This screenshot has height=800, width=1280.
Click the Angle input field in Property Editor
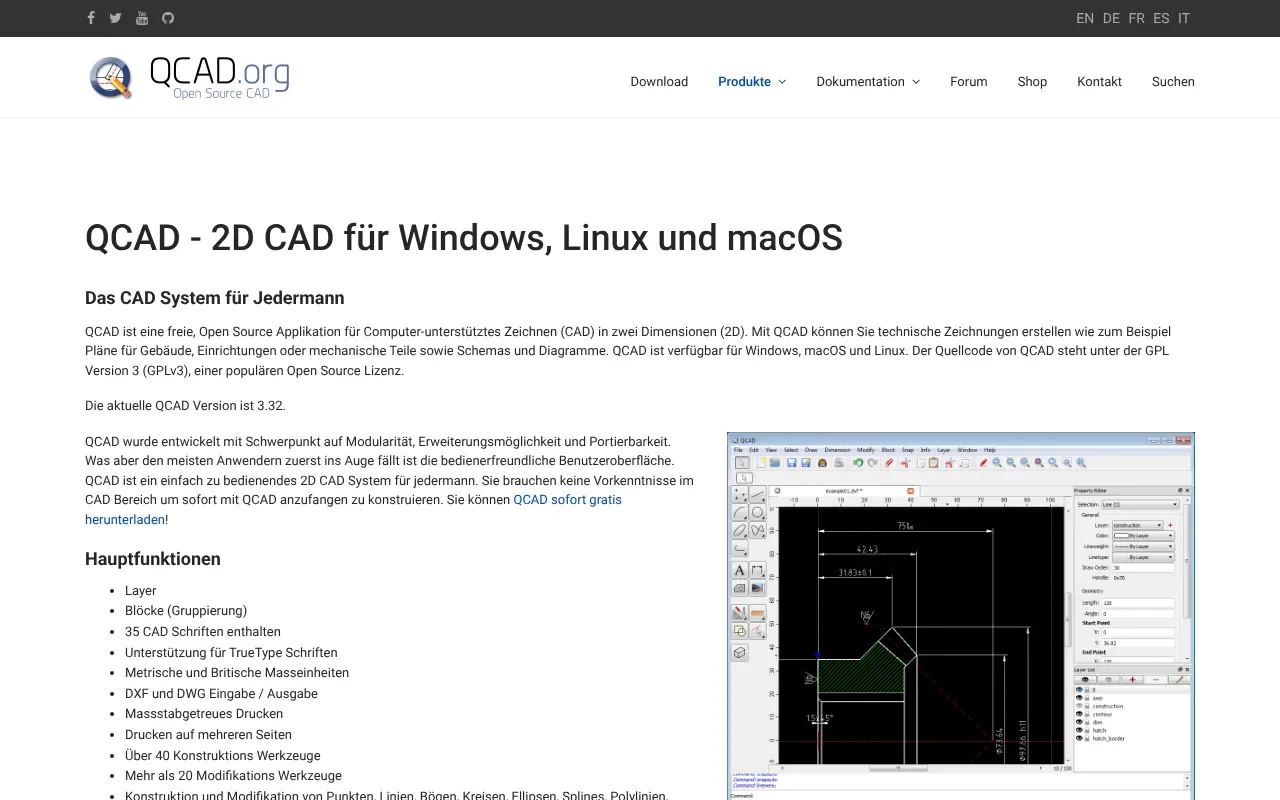(1139, 613)
